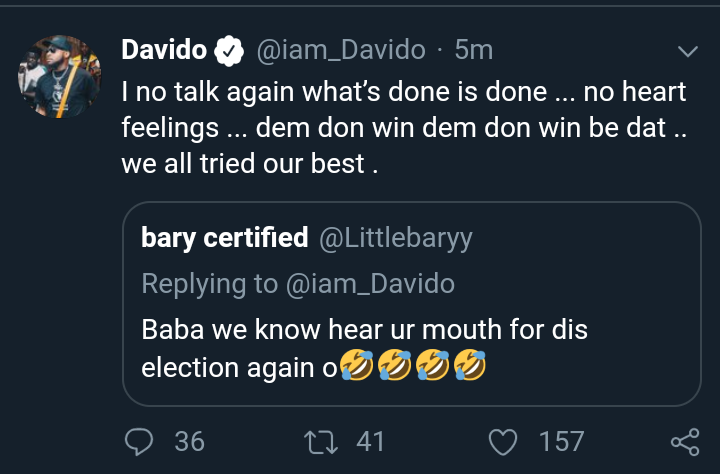Viewport: 720px width, 474px height.
Task: Click the 36 replies count
Action: [189, 441]
